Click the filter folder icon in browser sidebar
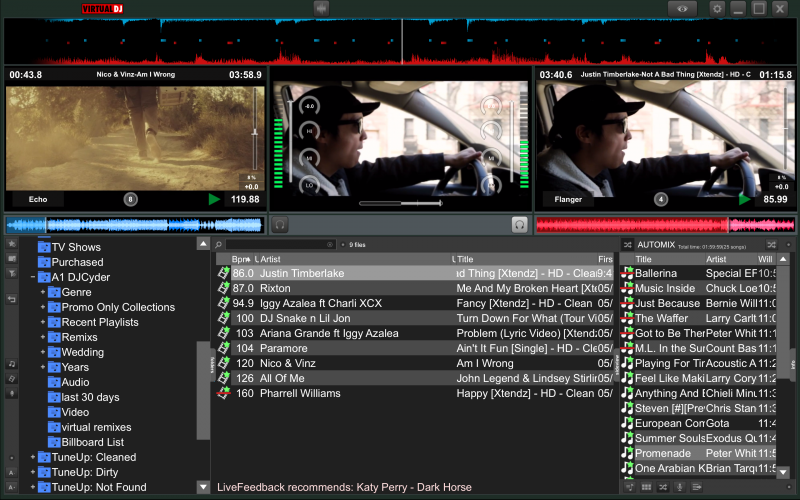 (12, 274)
